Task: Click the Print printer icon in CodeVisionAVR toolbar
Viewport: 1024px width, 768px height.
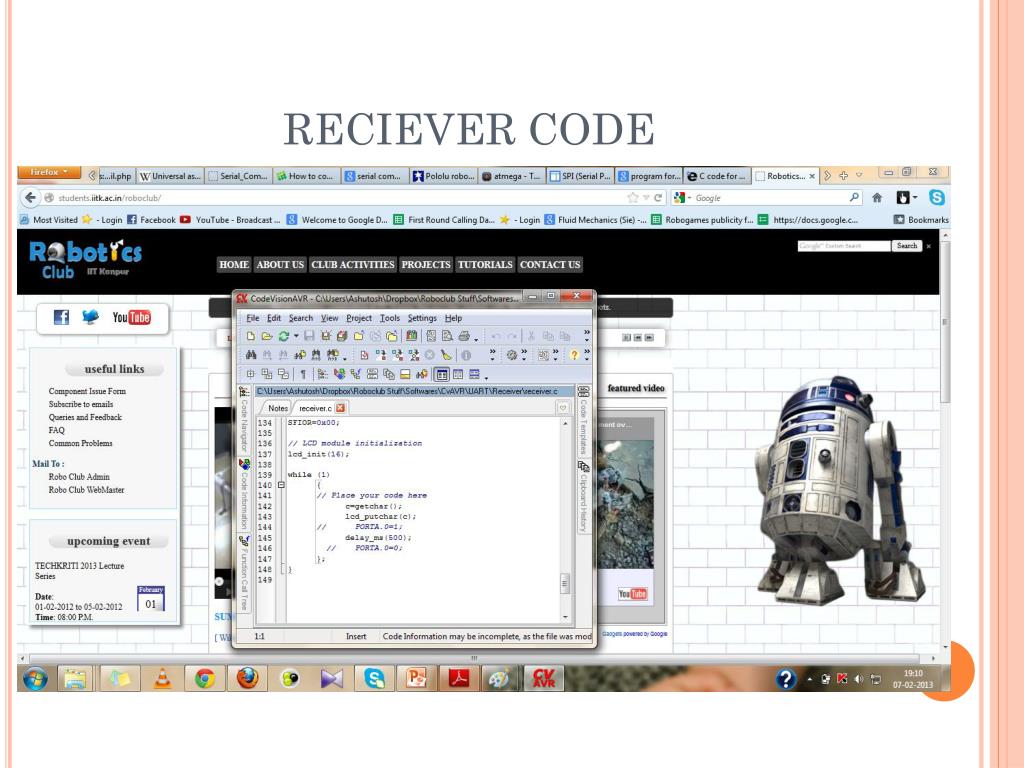Action: coord(464,336)
